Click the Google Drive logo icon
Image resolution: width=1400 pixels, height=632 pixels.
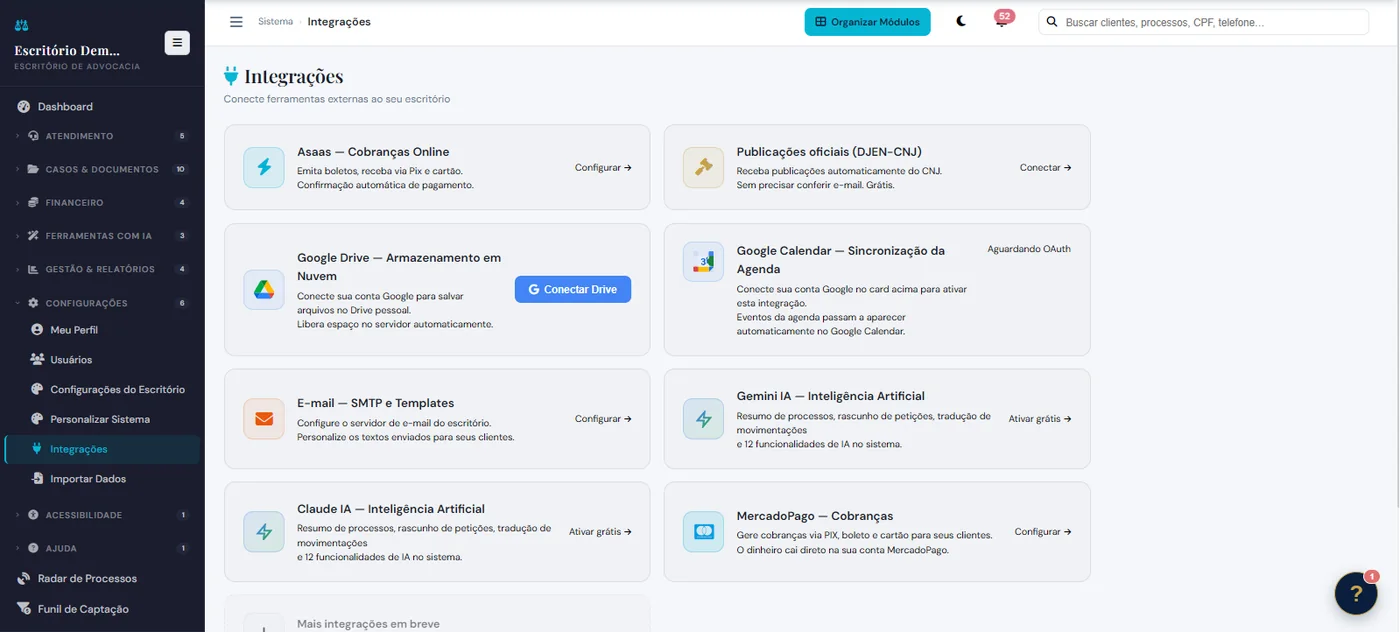pyautogui.click(x=264, y=290)
